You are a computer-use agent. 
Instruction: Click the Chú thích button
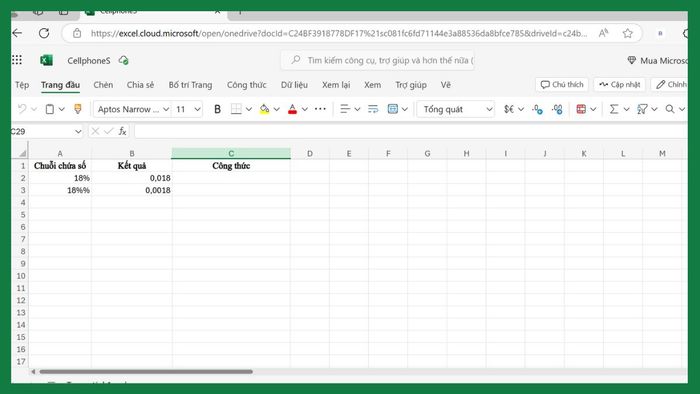562,84
